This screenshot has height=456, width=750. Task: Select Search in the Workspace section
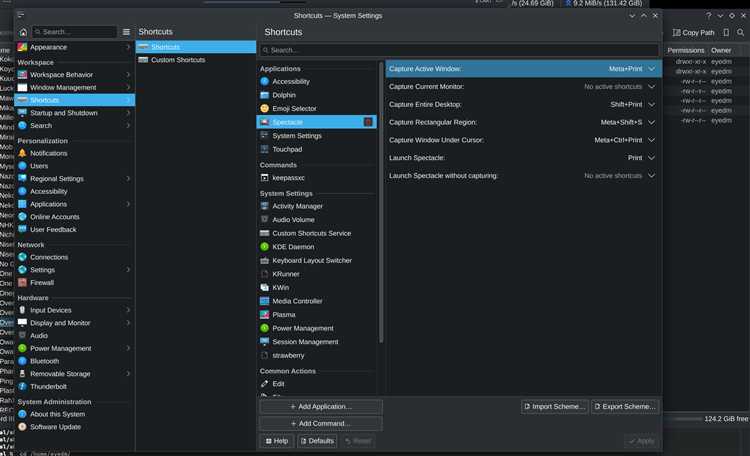(x=74, y=125)
